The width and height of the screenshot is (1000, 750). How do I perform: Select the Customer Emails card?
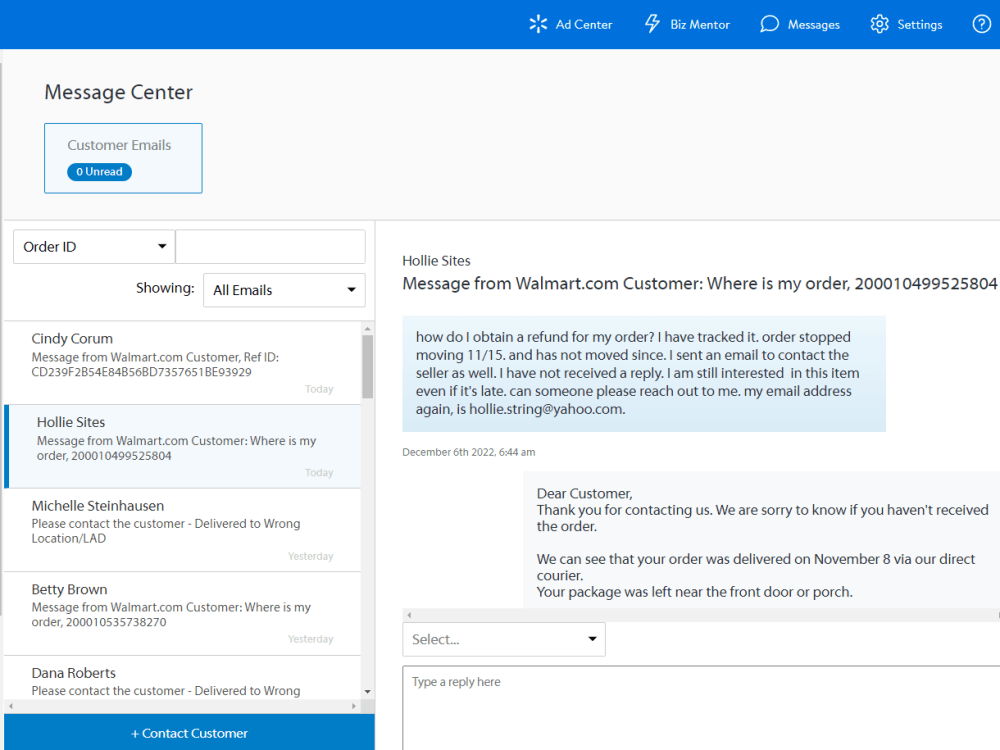(123, 158)
